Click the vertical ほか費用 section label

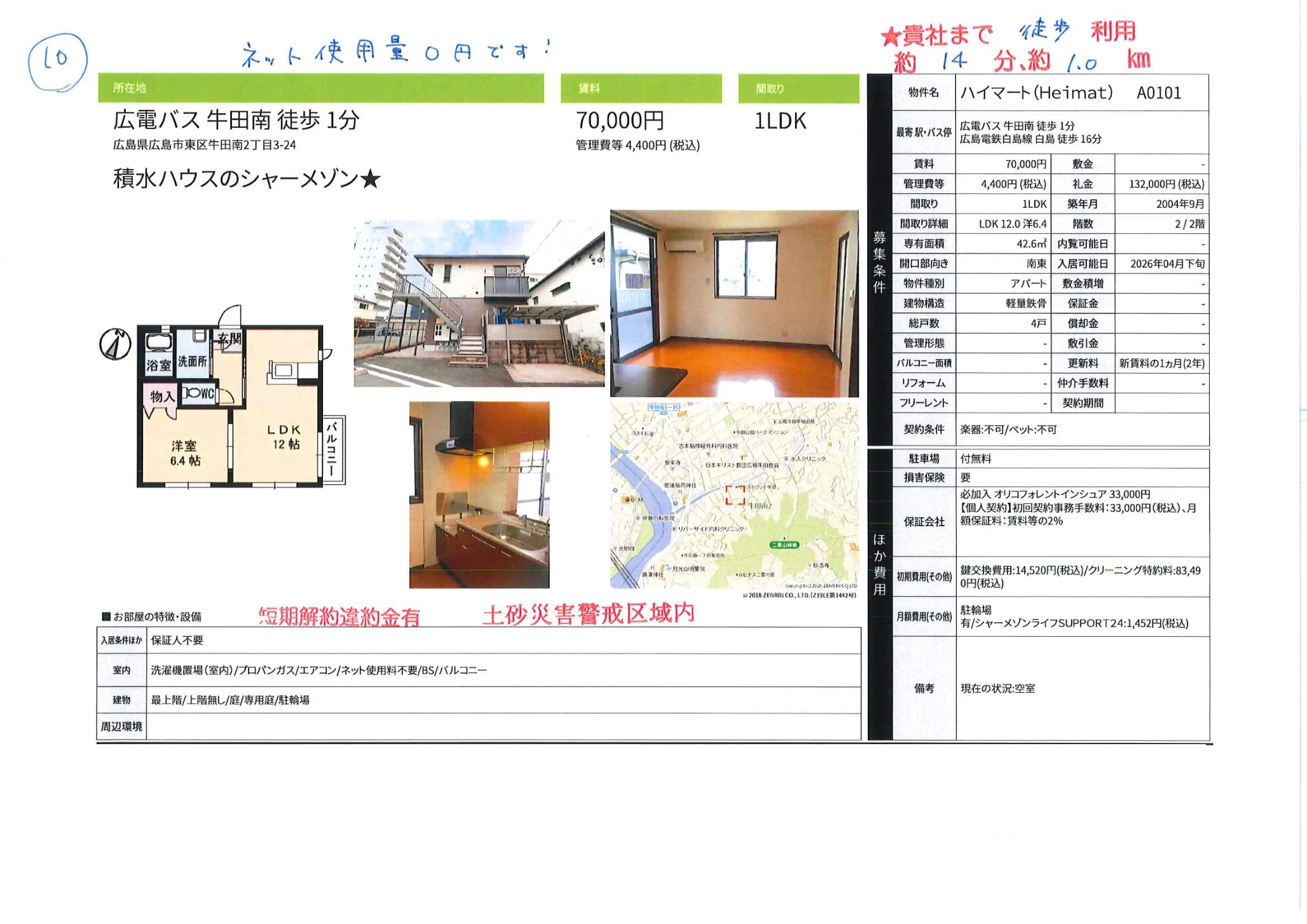tap(879, 564)
